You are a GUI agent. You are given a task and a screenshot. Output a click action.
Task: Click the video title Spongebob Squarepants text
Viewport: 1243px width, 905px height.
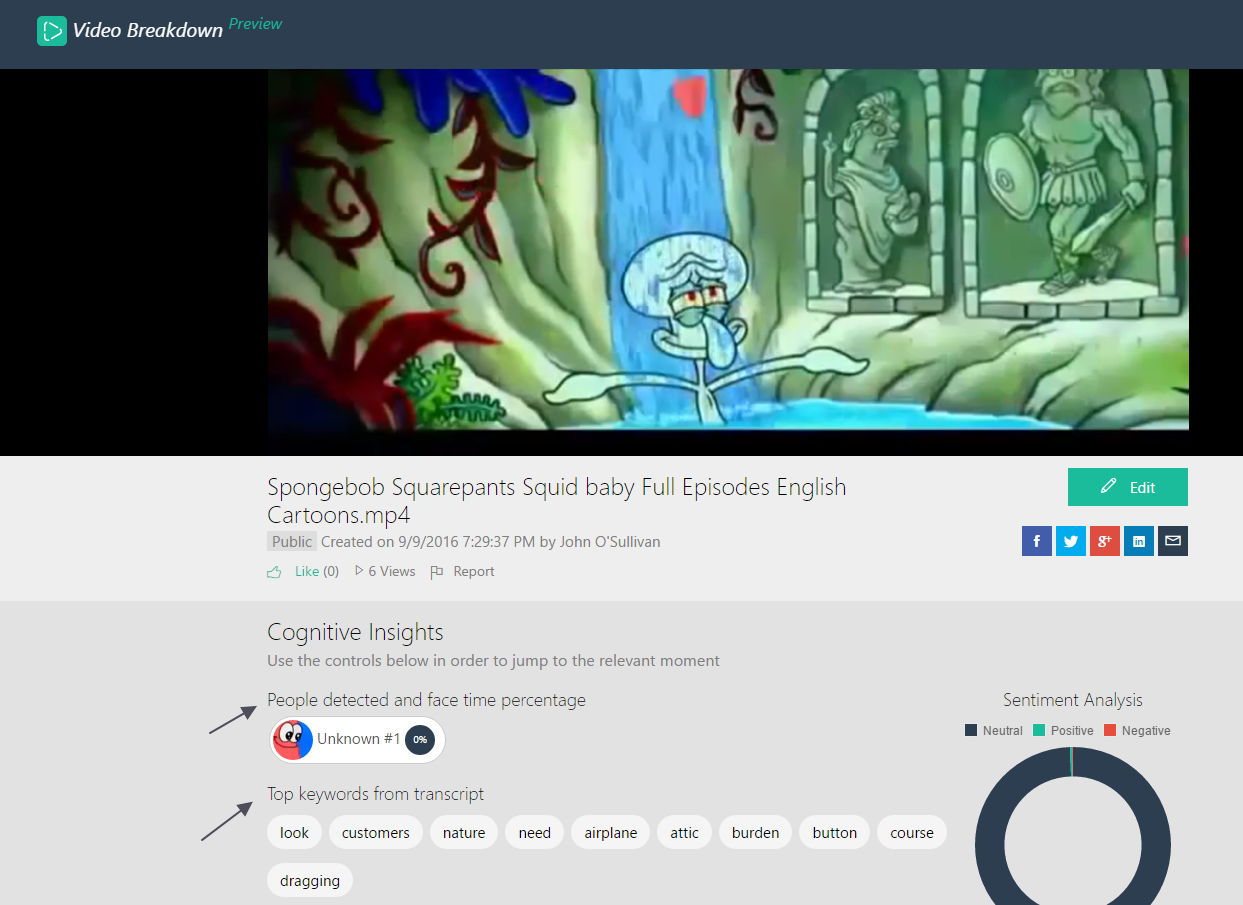pyautogui.click(x=557, y=501)
